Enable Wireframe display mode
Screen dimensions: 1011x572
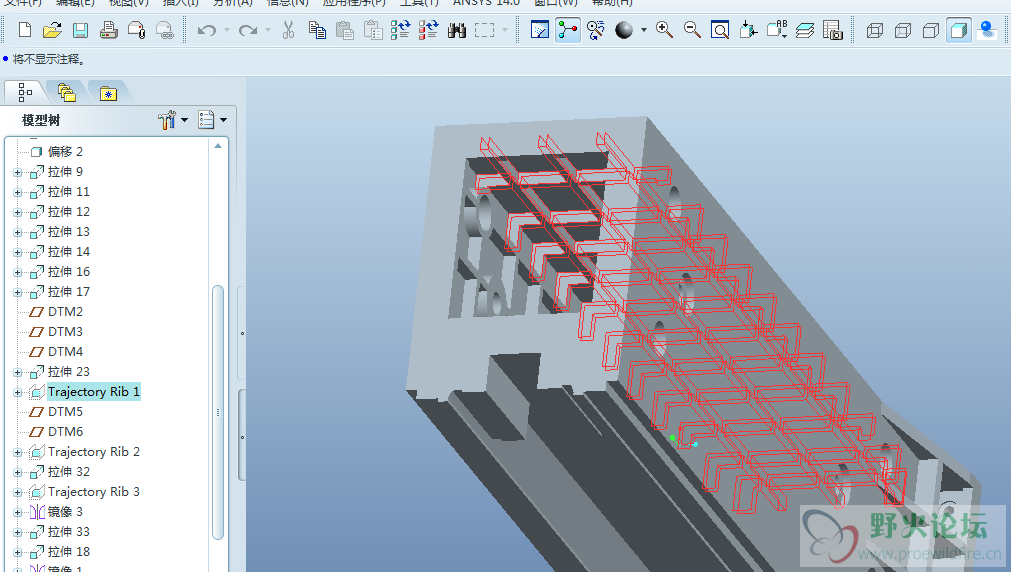tap(875, 31)
